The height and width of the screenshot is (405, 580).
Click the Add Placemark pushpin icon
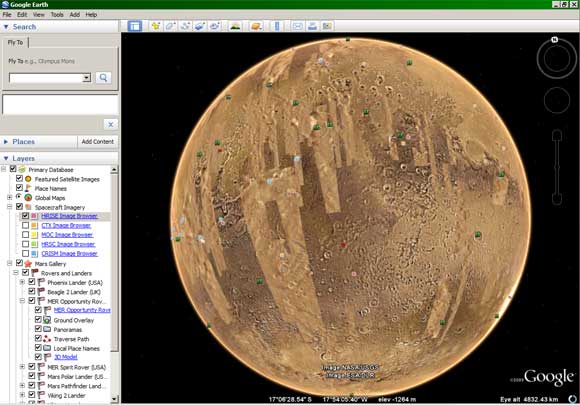(x=156, y=26)
